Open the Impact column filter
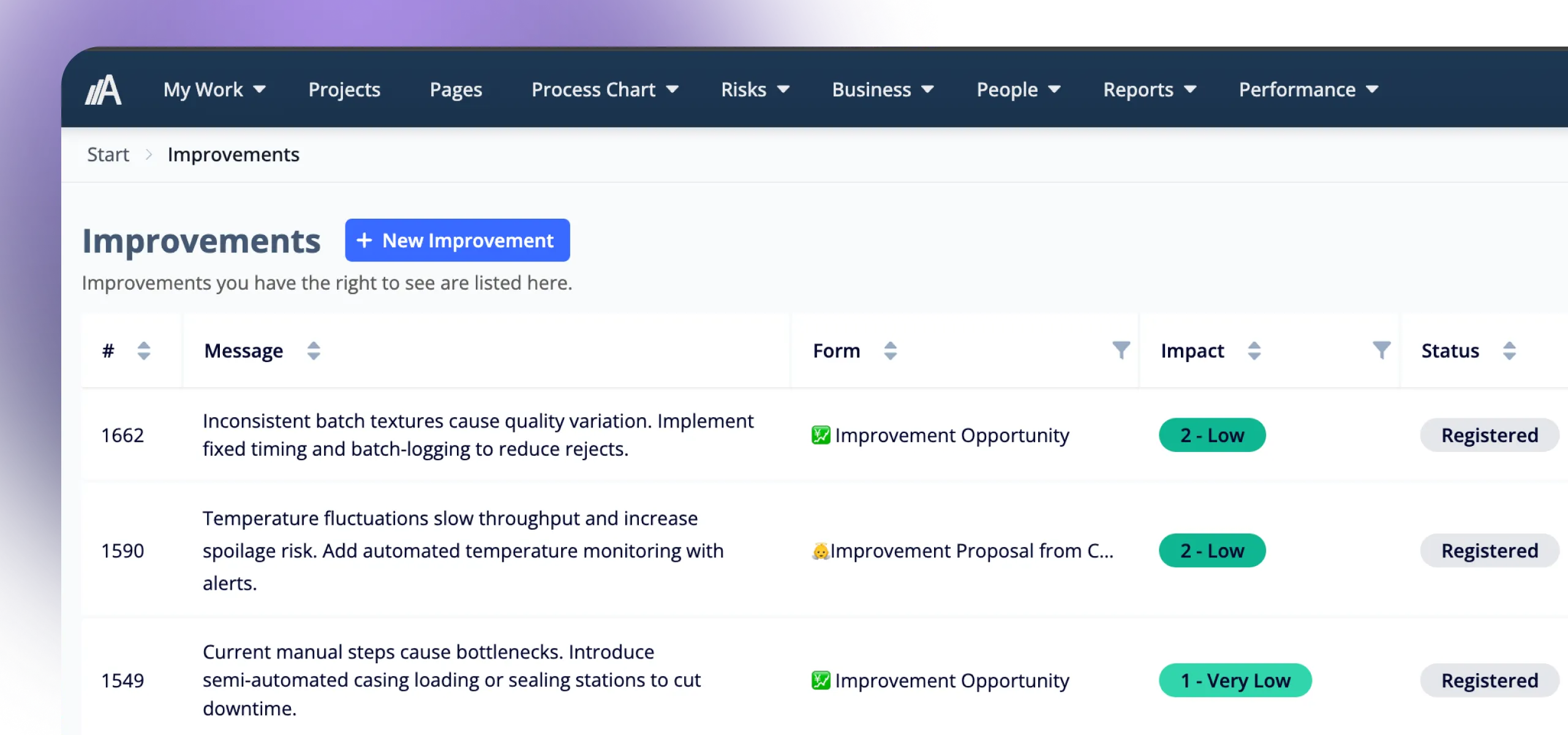This screenshot has width=1568, height=735. point(1381,350)
